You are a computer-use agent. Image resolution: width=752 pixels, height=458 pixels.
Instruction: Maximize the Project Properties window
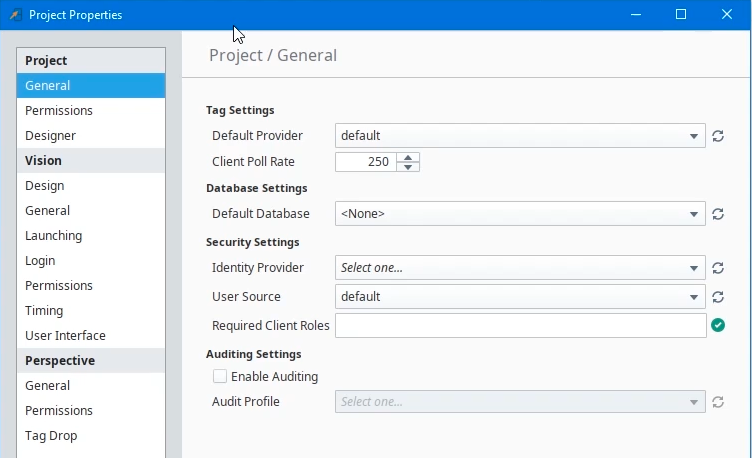pos(681,15)
